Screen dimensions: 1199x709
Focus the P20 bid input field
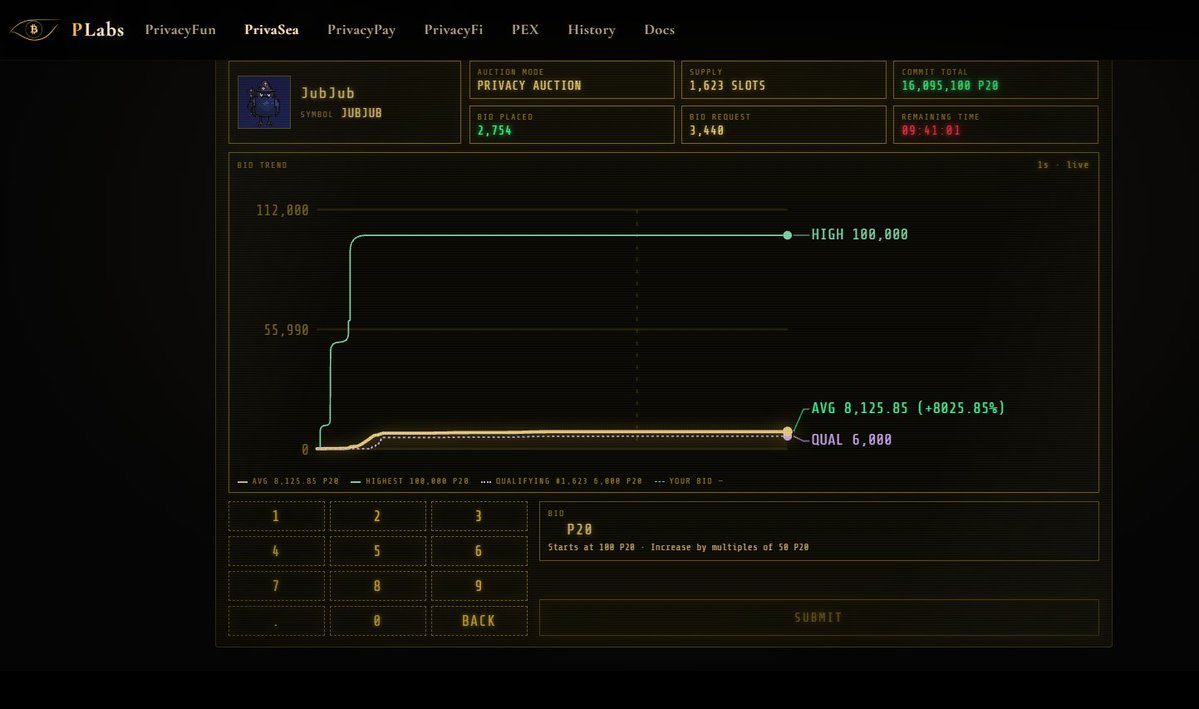point(819,531)
